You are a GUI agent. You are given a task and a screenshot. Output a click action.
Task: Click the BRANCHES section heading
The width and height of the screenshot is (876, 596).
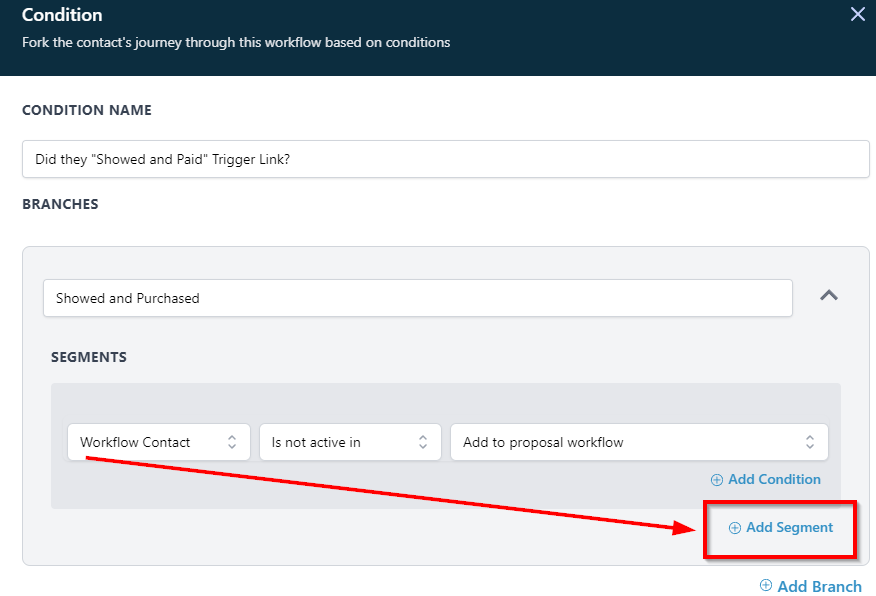[x=60, y=204]
